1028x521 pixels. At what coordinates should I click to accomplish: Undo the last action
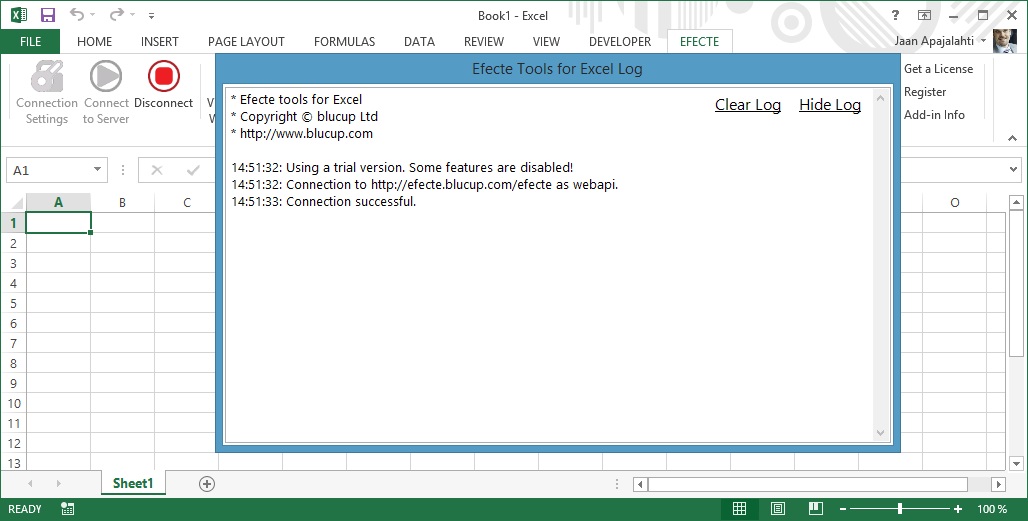pos(77,15)
